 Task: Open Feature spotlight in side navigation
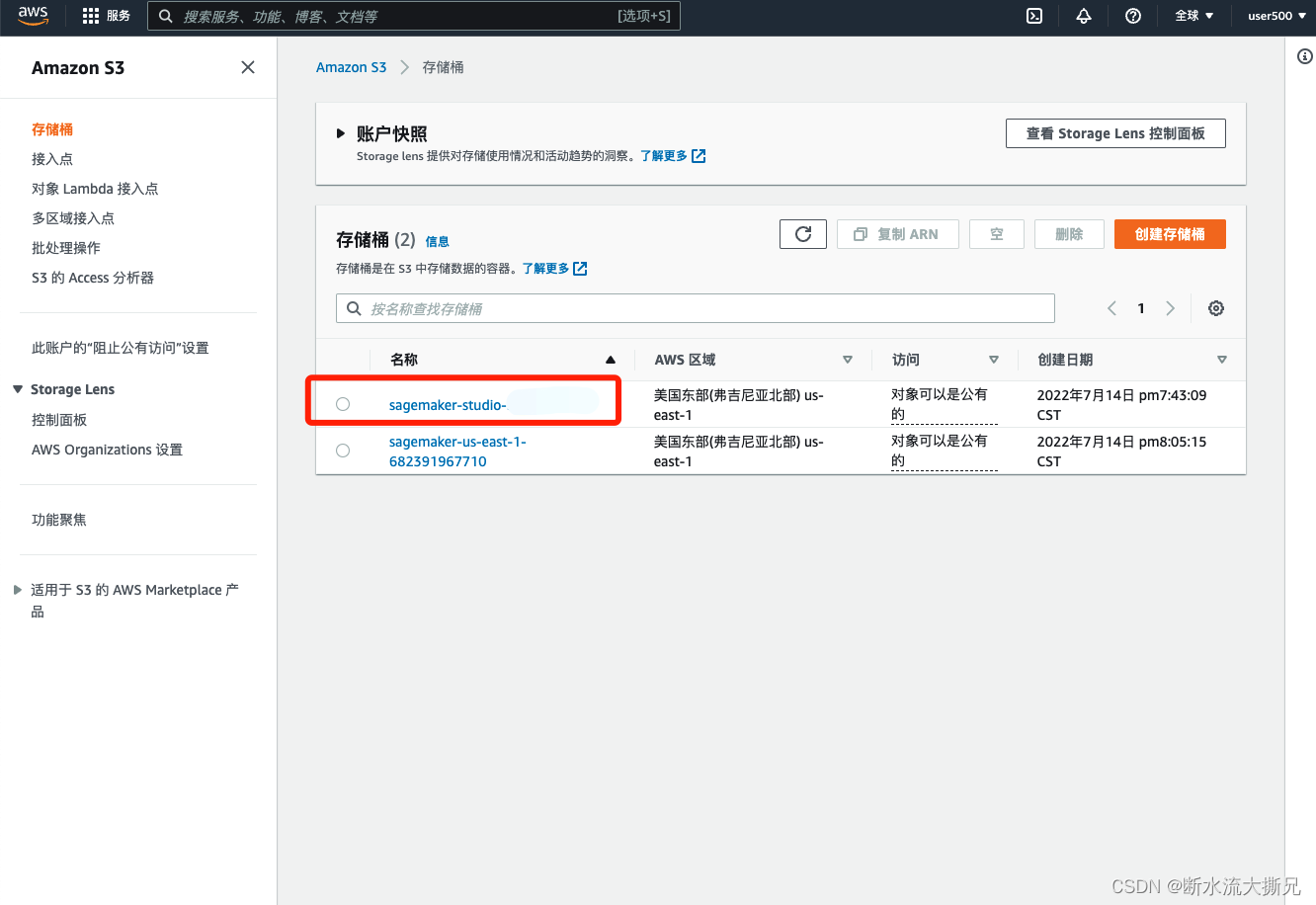(x=59, y=520)
